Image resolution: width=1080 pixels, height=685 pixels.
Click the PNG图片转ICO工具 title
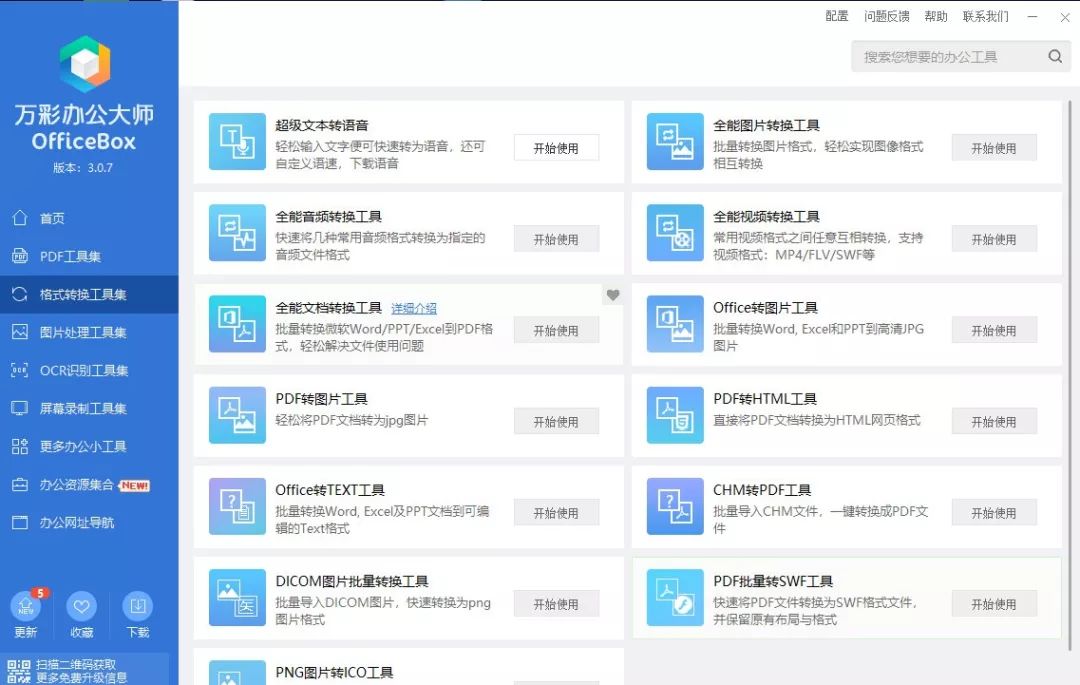(334, 673)
